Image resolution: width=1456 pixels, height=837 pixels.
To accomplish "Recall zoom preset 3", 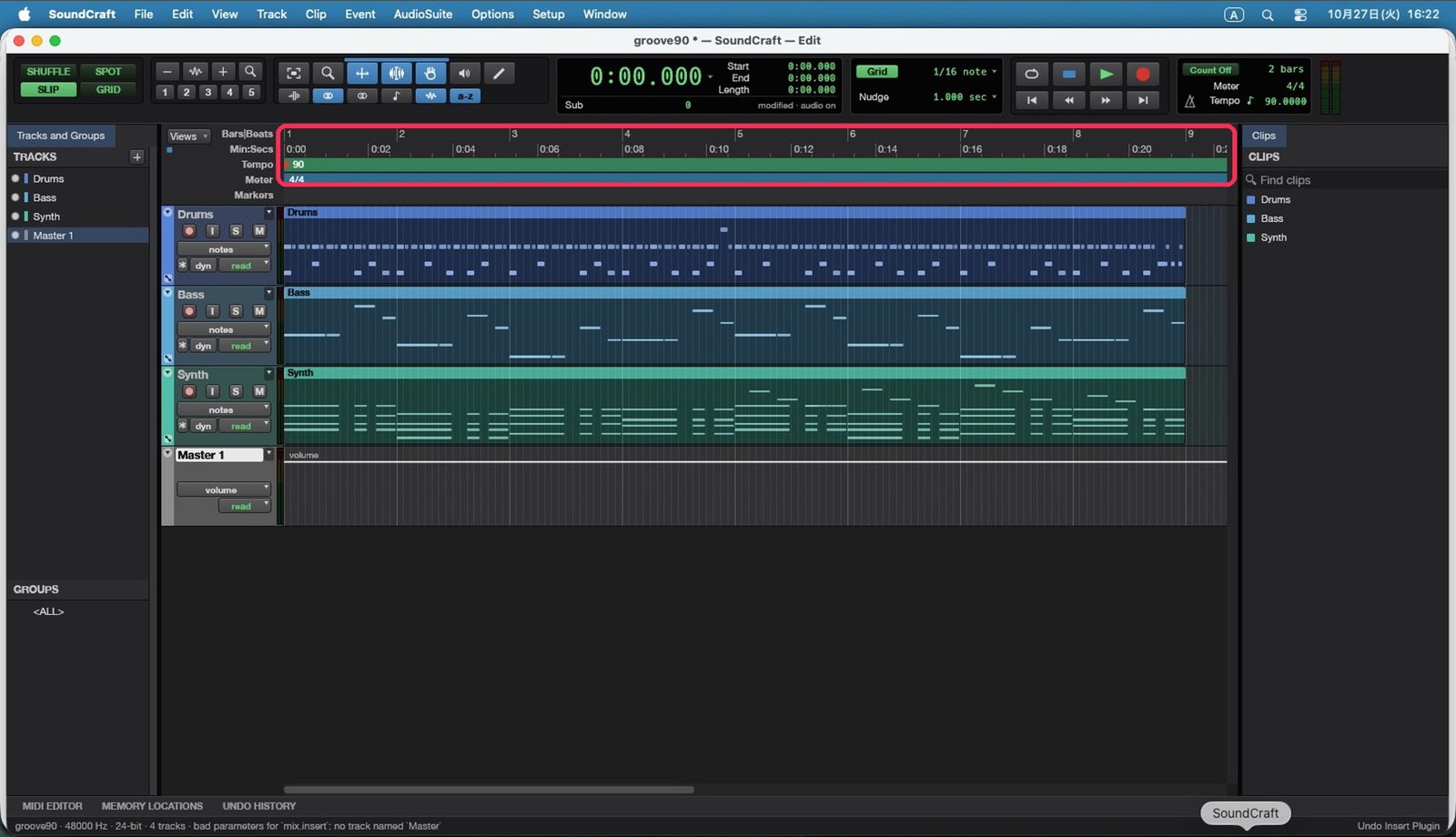I will (208, 92).
